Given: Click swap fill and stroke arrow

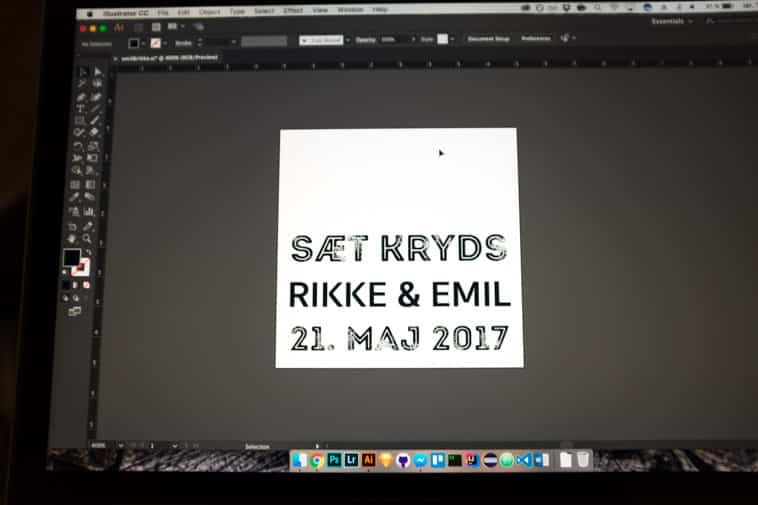Looking at the screenshot, I should [x=88, y=252].
